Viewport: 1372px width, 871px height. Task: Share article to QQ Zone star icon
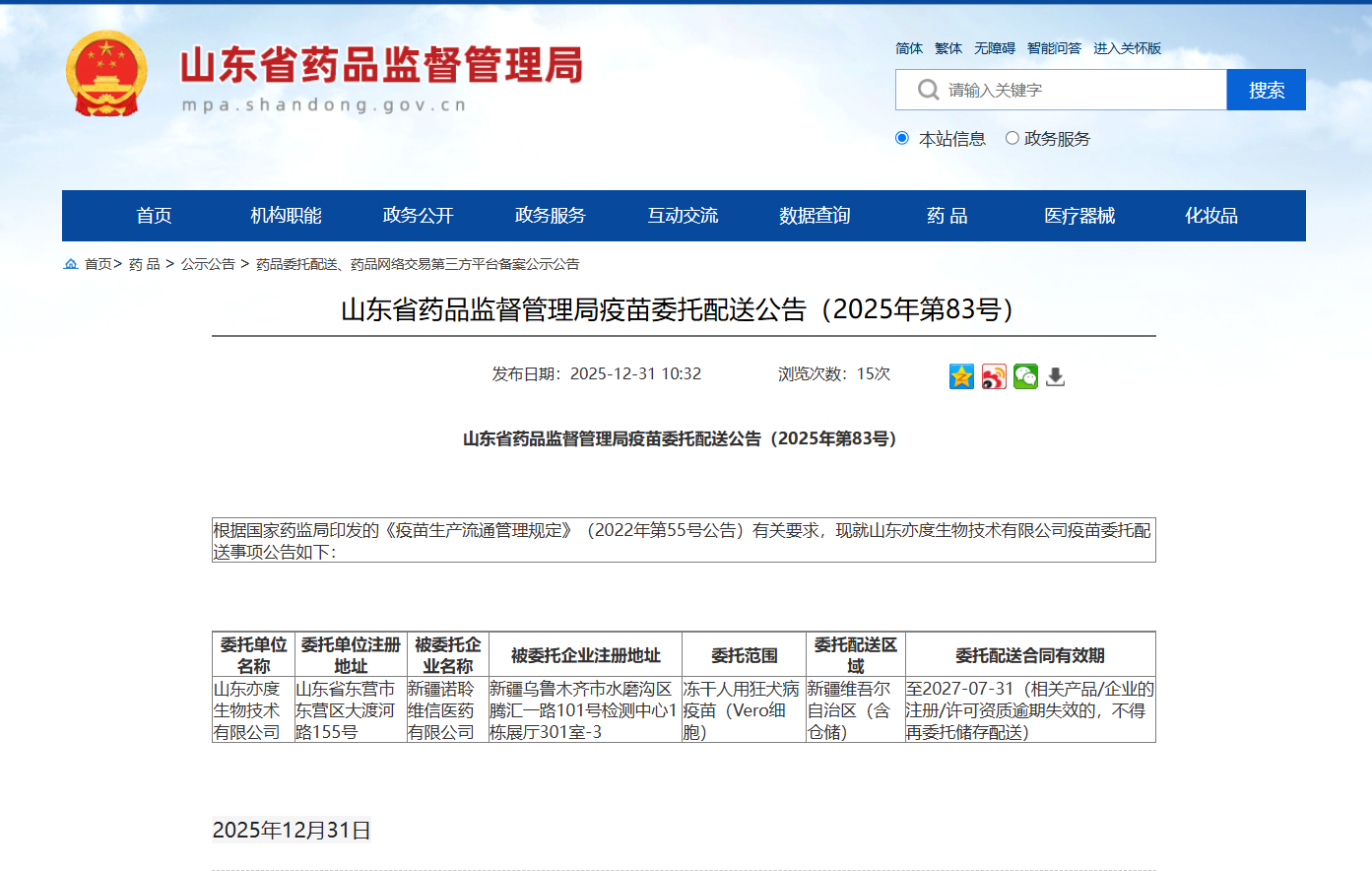961,376
